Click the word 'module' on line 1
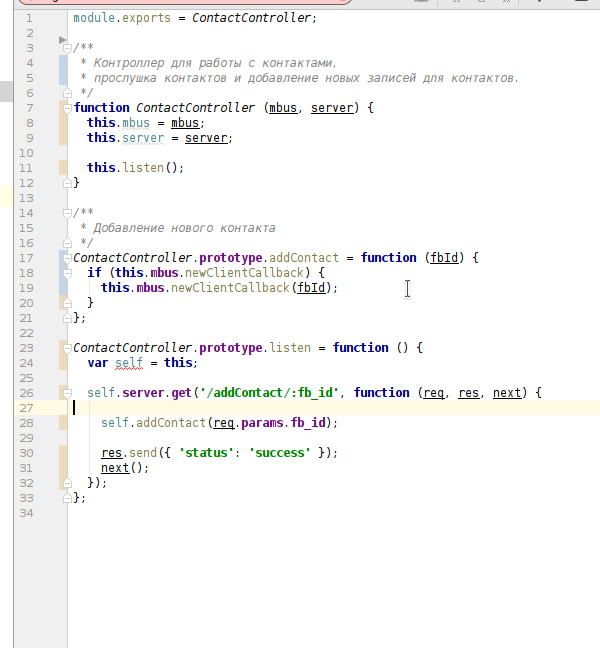The image size is (600, 648). click(x=94, y=18)
